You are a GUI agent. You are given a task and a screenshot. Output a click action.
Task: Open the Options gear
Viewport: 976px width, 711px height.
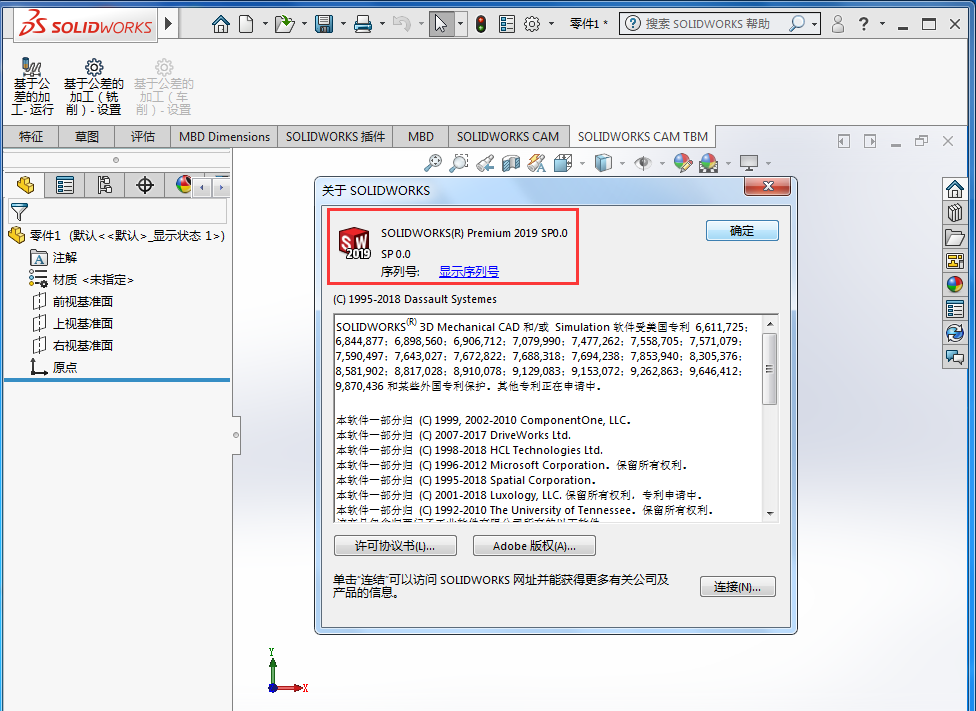pos(532,24)
